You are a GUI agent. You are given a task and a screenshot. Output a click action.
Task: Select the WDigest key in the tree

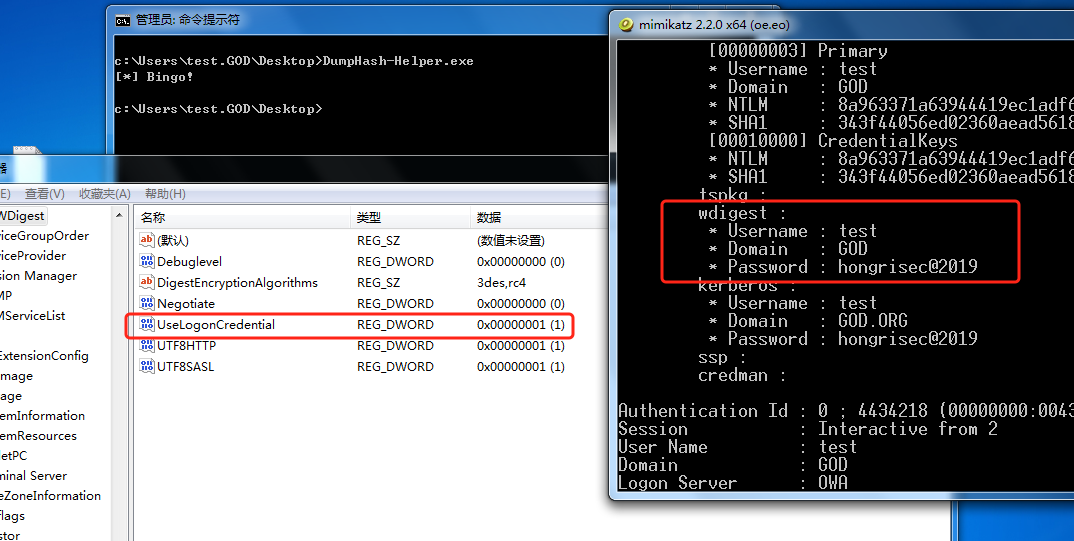pos(22,216)
